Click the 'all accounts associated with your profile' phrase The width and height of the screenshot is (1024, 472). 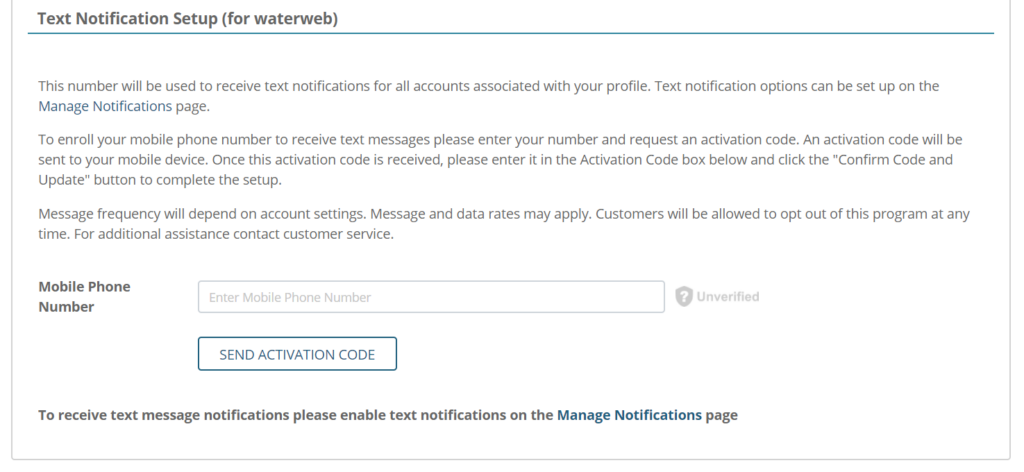pyautogui.click(x=529, y=86)
